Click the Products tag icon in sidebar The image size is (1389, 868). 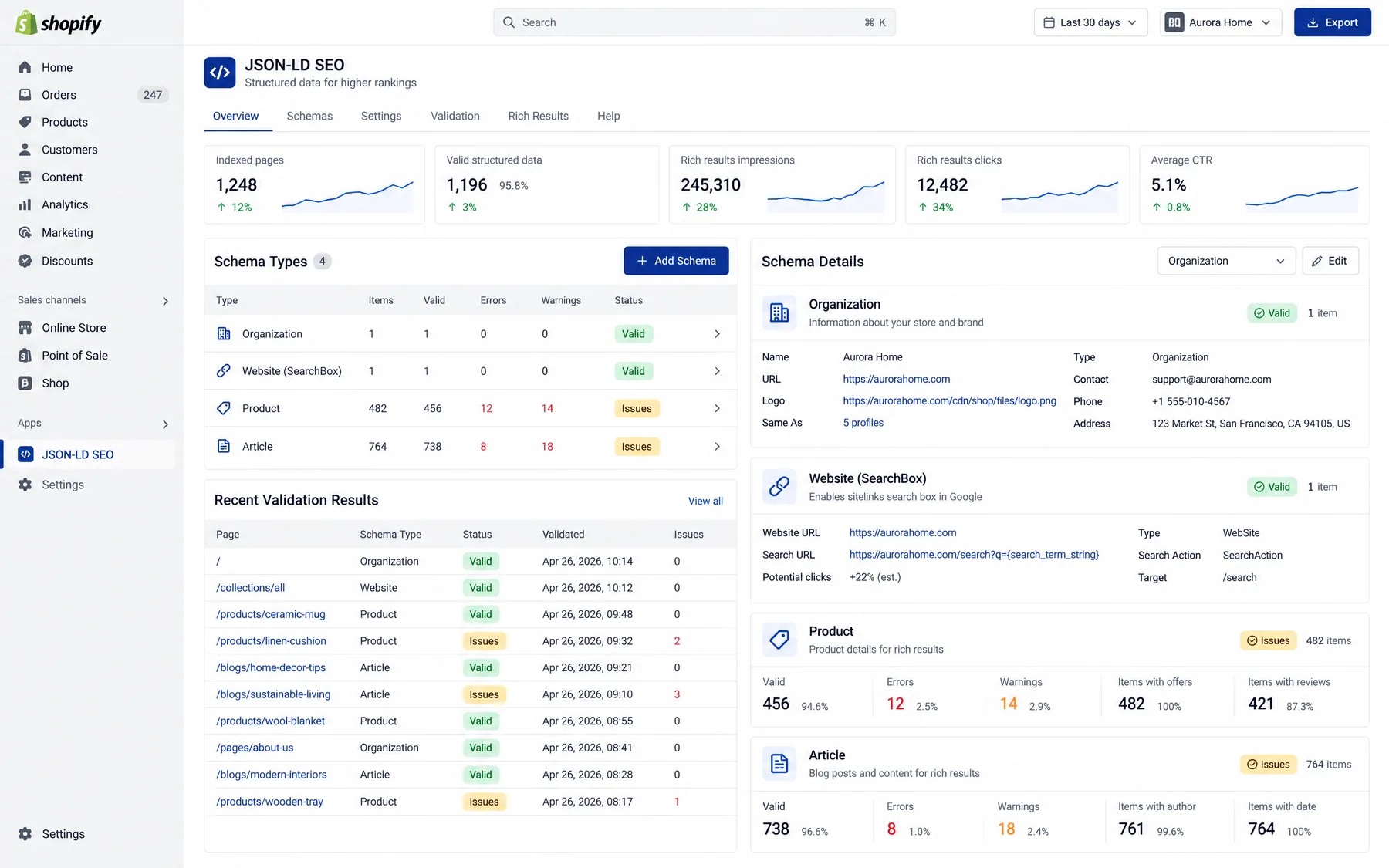click(x=25, y=122)
